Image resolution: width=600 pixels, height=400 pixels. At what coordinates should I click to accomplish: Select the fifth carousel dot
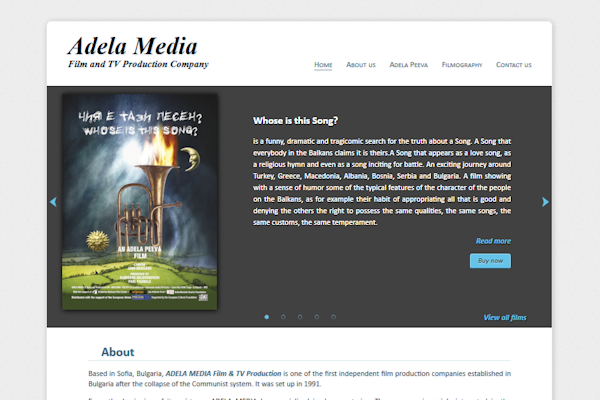[334, 317]
